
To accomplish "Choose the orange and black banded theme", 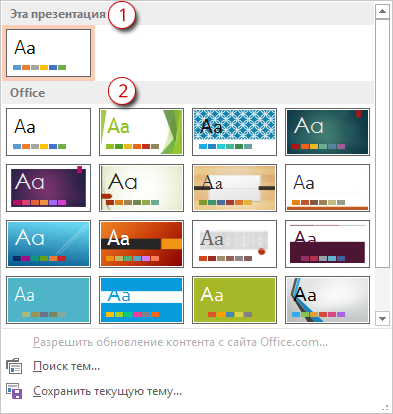I will [141, 244].
